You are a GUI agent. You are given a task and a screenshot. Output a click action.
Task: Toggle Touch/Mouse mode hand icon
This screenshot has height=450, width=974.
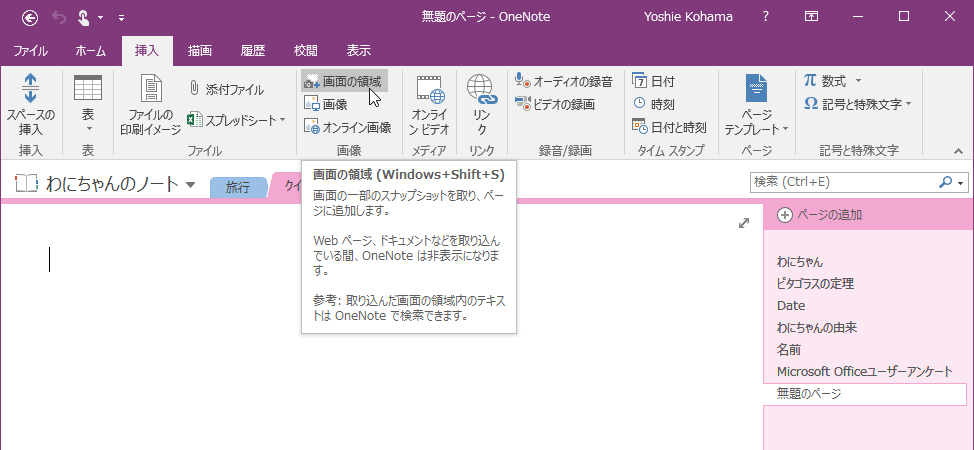84,17
